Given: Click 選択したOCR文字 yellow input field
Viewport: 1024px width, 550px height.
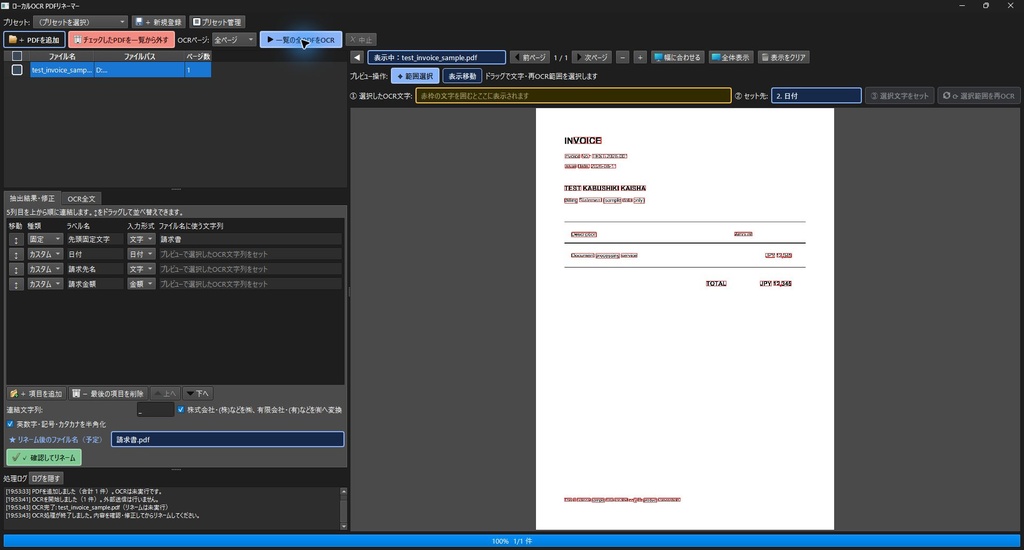Looking at the screenshot, I should [x=573, y=96].
